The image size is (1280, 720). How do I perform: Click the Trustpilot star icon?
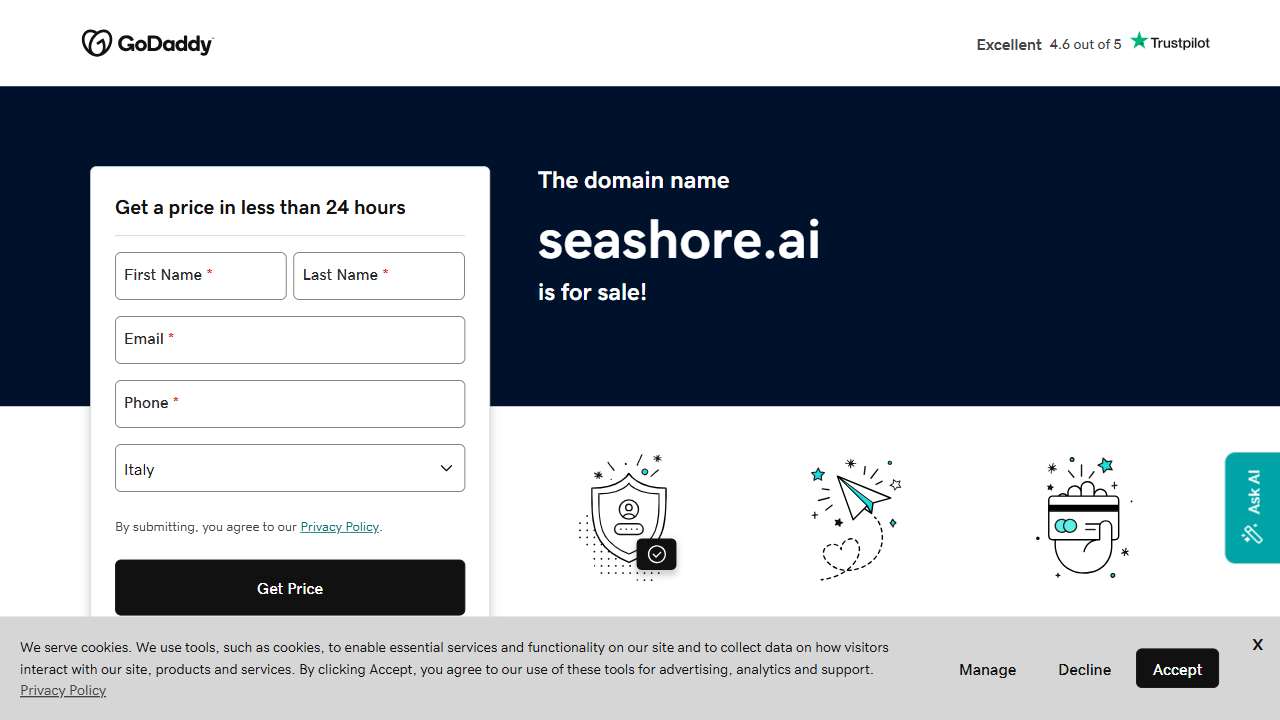[x=1139, y=40]
